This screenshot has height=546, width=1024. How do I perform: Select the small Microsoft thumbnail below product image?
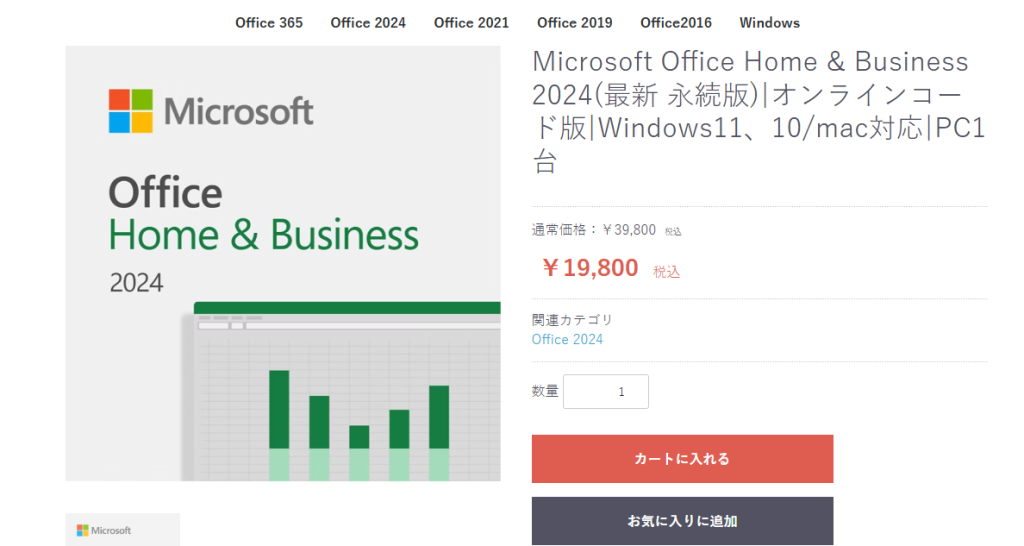(x=122, y=530)
